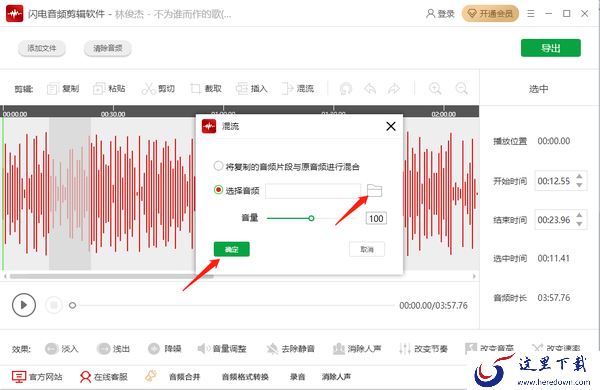The height and width of the screenshot is (390, 600).
Task: Click the app logo icon in title bar
Action: point(15,14)
